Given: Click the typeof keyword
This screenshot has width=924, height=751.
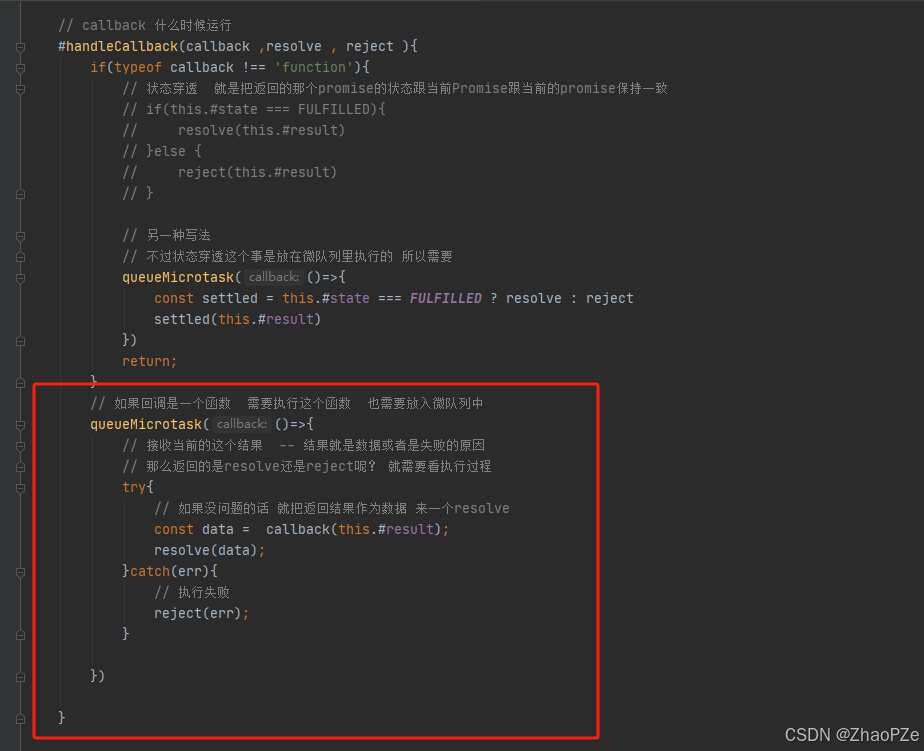Looking at the screenshot, I should pos(138,67).
